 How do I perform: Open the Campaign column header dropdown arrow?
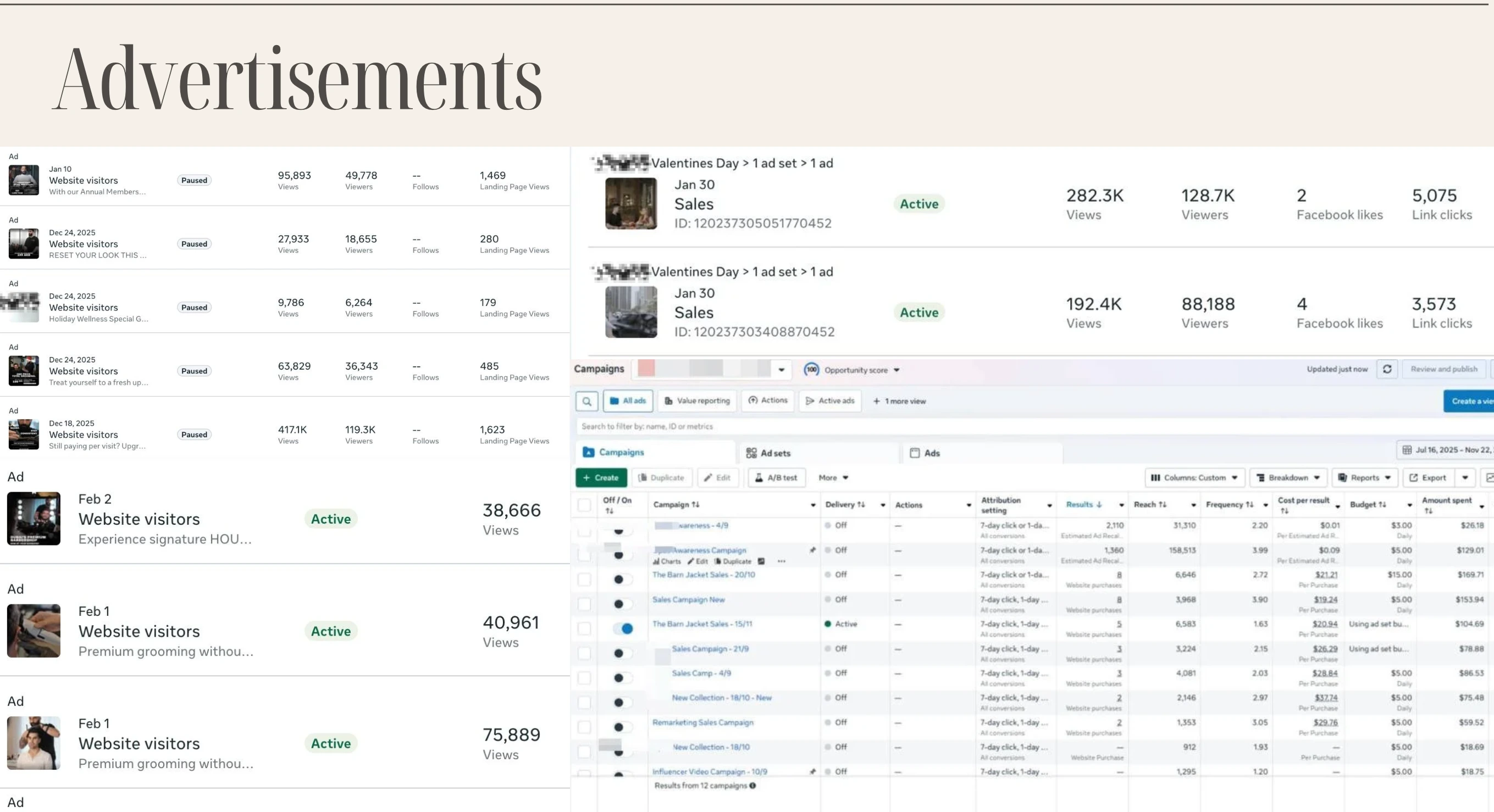point(812,505)
